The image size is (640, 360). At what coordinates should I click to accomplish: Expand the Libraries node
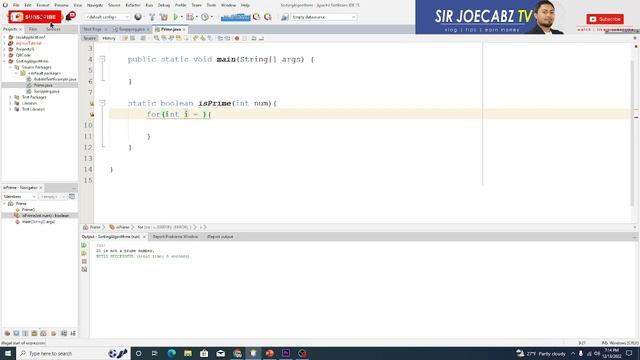pyautogui.click(x=11, y=104)
